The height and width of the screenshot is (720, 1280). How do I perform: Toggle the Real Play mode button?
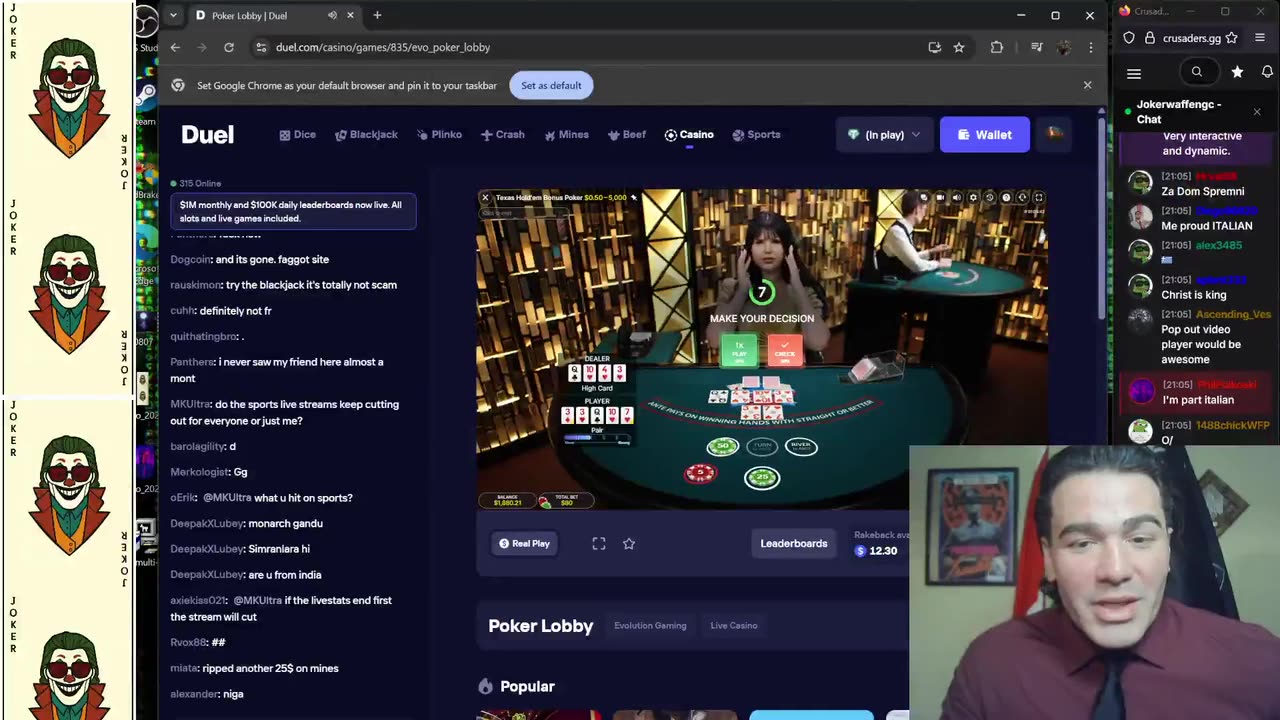pyautogui.click(x=525, y=543)
